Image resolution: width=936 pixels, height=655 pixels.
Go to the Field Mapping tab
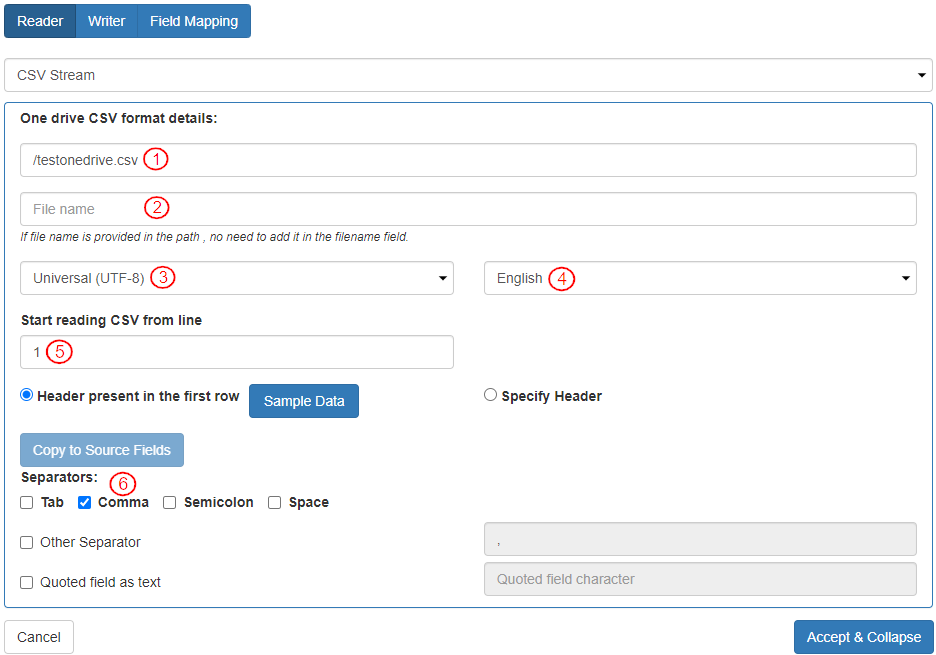(x=194, y=21)
